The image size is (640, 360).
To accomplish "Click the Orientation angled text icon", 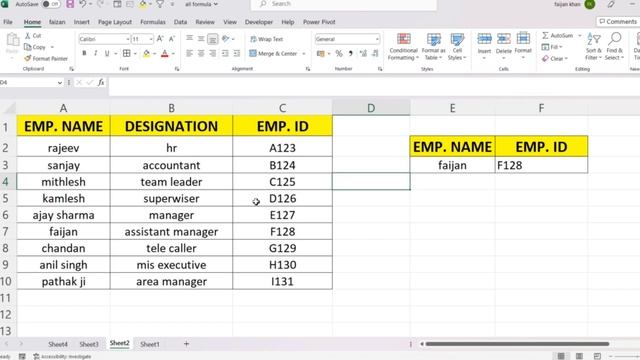I will coord(226,39).
